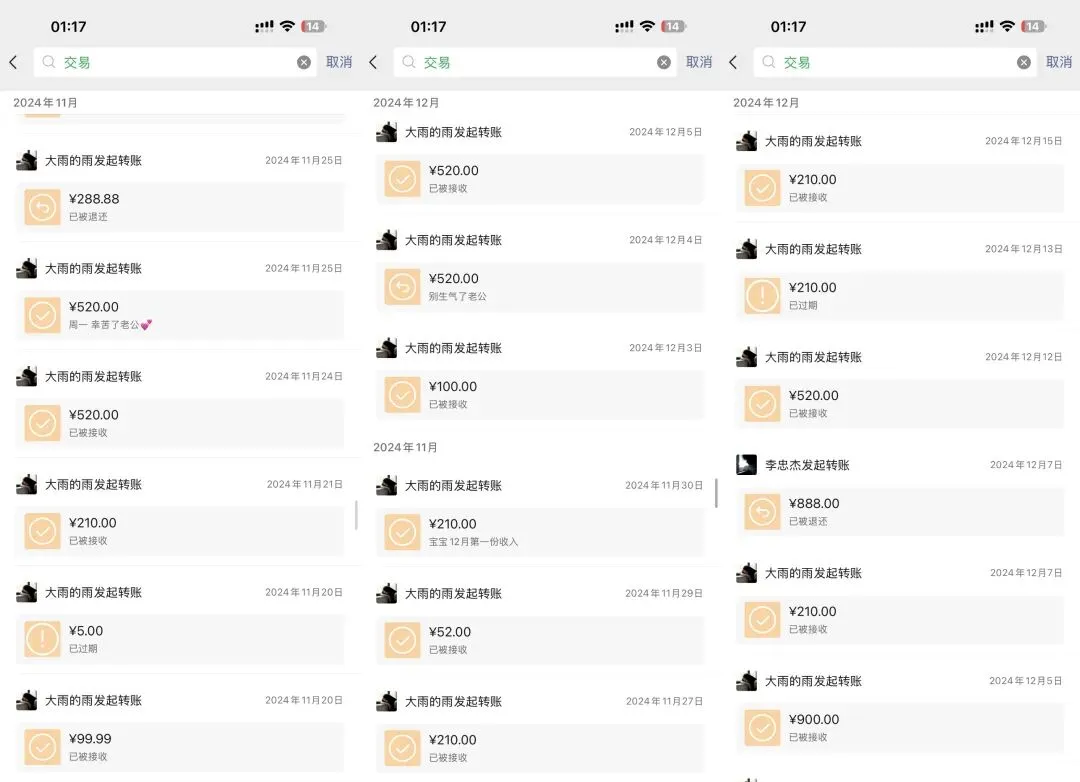Clear the search text in the middle screenshot
This screenshot has height=782, width=1080.
664,62
